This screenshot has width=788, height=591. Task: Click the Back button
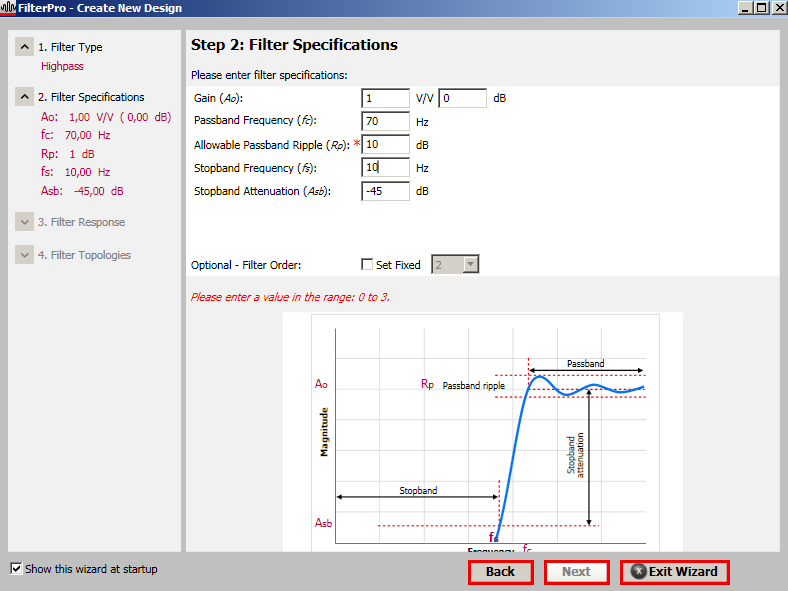click(x=501, y=572)
